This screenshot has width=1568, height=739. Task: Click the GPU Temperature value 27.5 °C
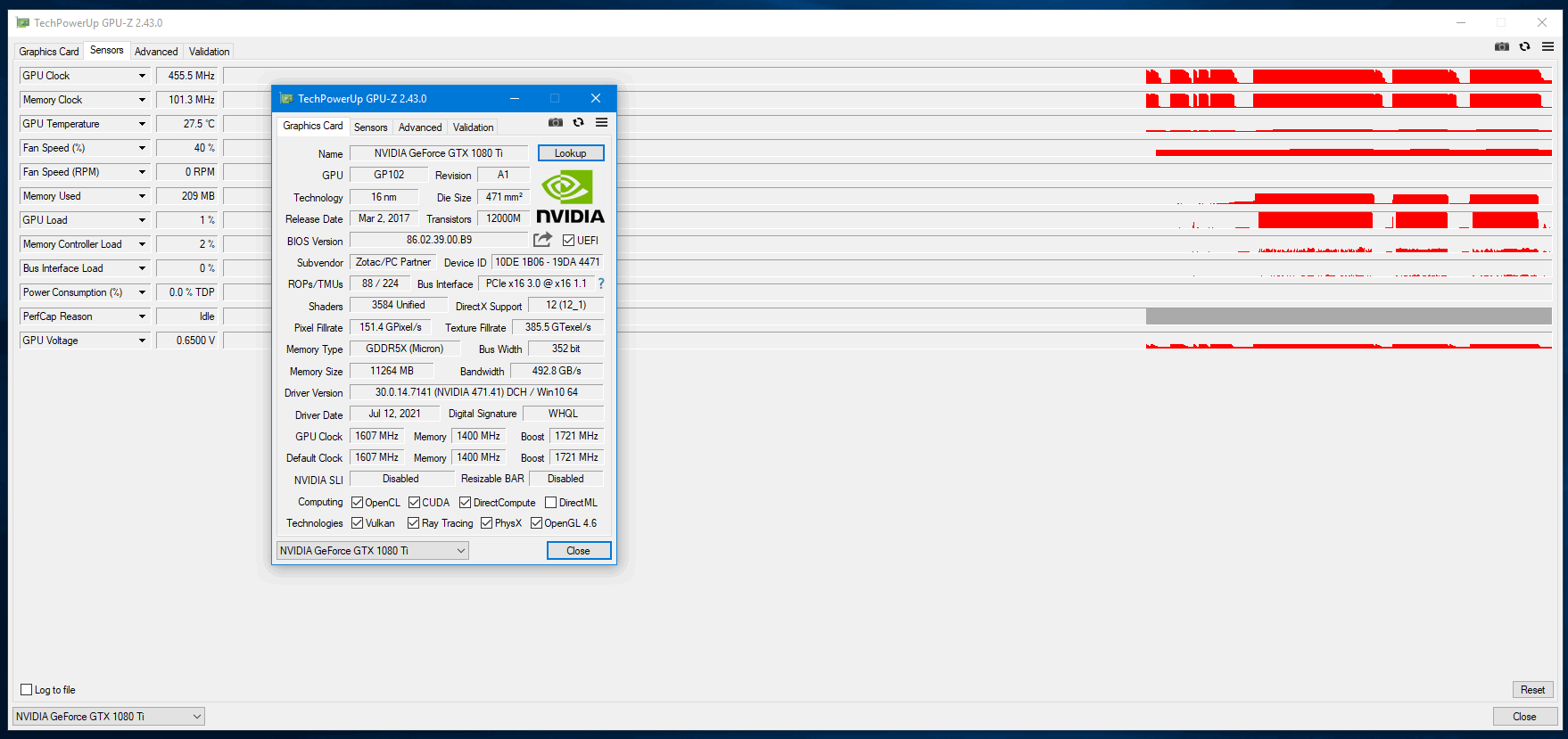(x=187, y=124)
